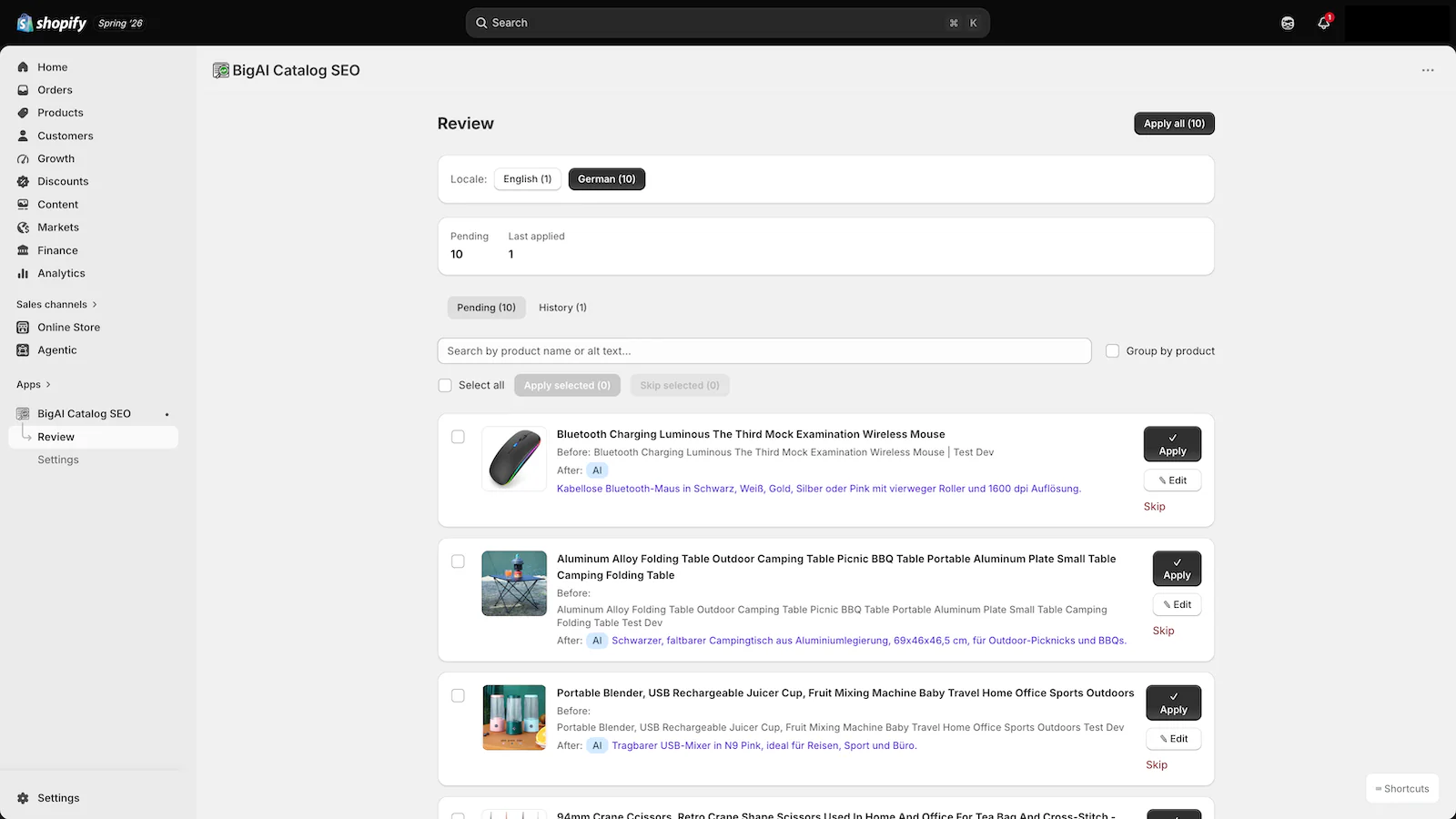Screen dimensions: 1456x819
Task: Skip the Portable Blender suggestion
Action: [x=1157, y=765]
